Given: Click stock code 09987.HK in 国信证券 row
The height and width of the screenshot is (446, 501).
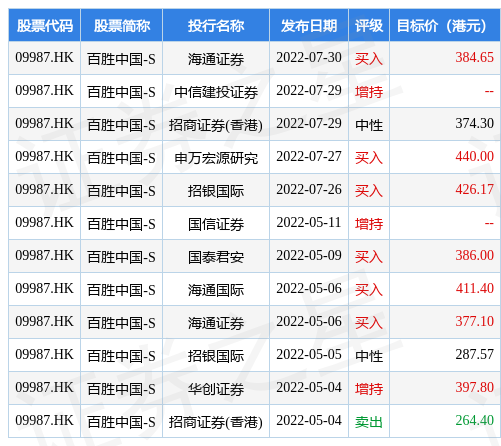Looking at the screenshot, I should pos(44,222).
